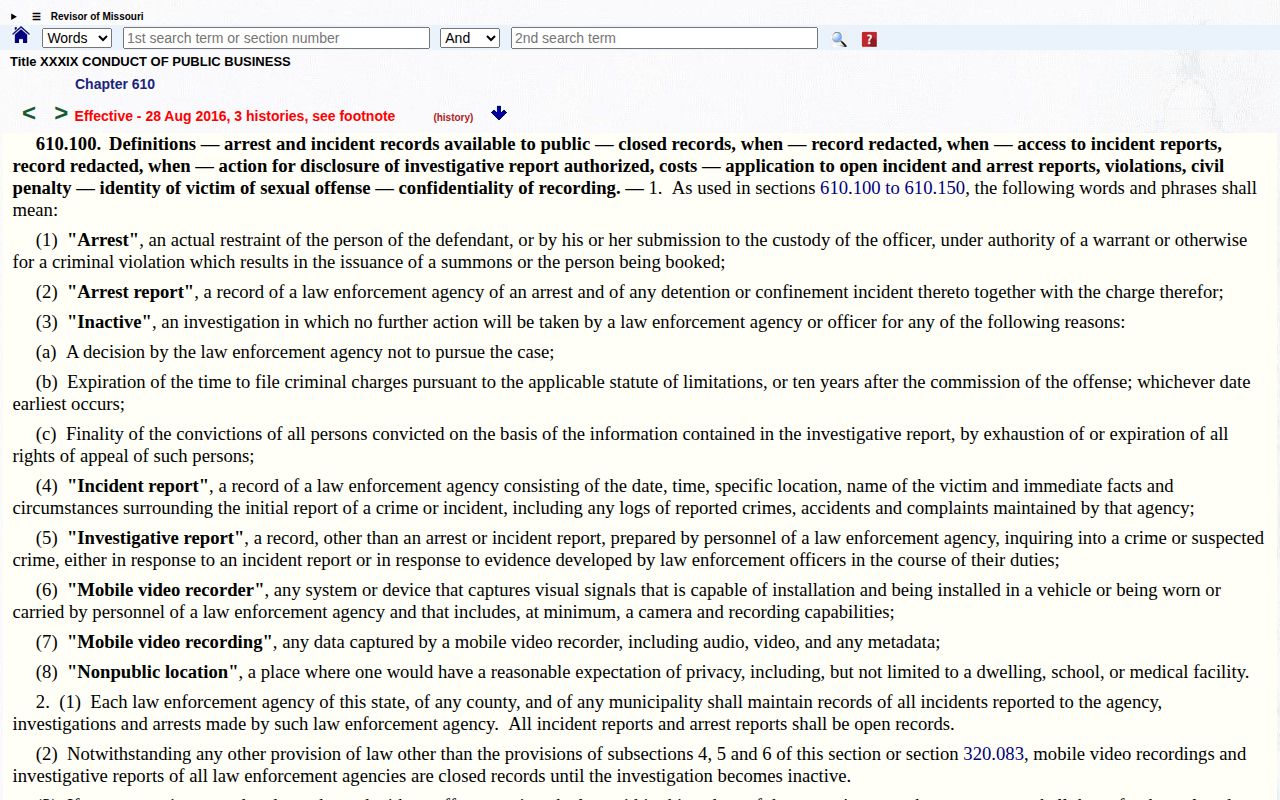The height and width of the screenshot is (800, 1280).
Task: Jump down with the blue down-arrow icon
Action: coord(499,114)
